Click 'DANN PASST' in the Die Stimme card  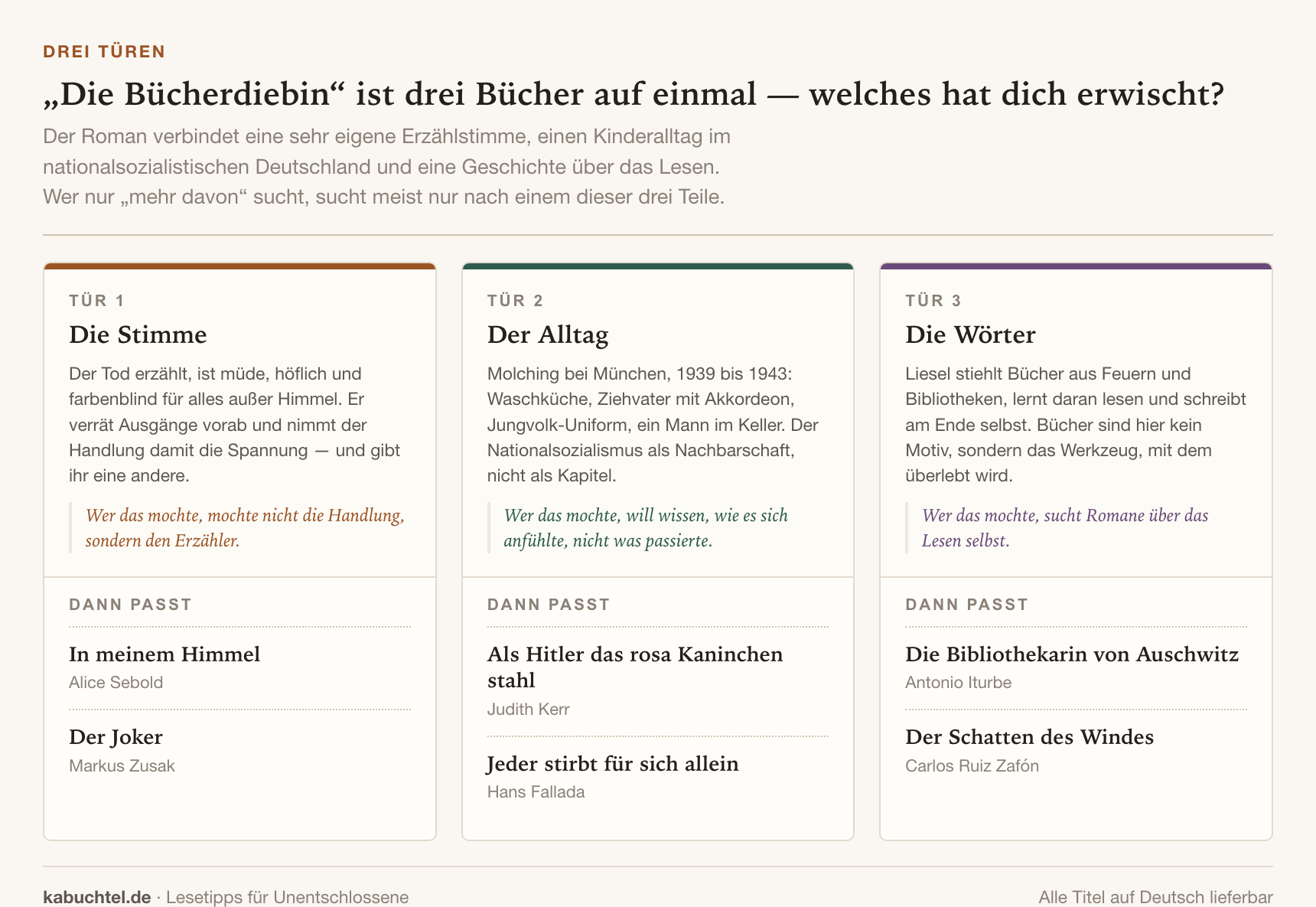tap(130, 604)
